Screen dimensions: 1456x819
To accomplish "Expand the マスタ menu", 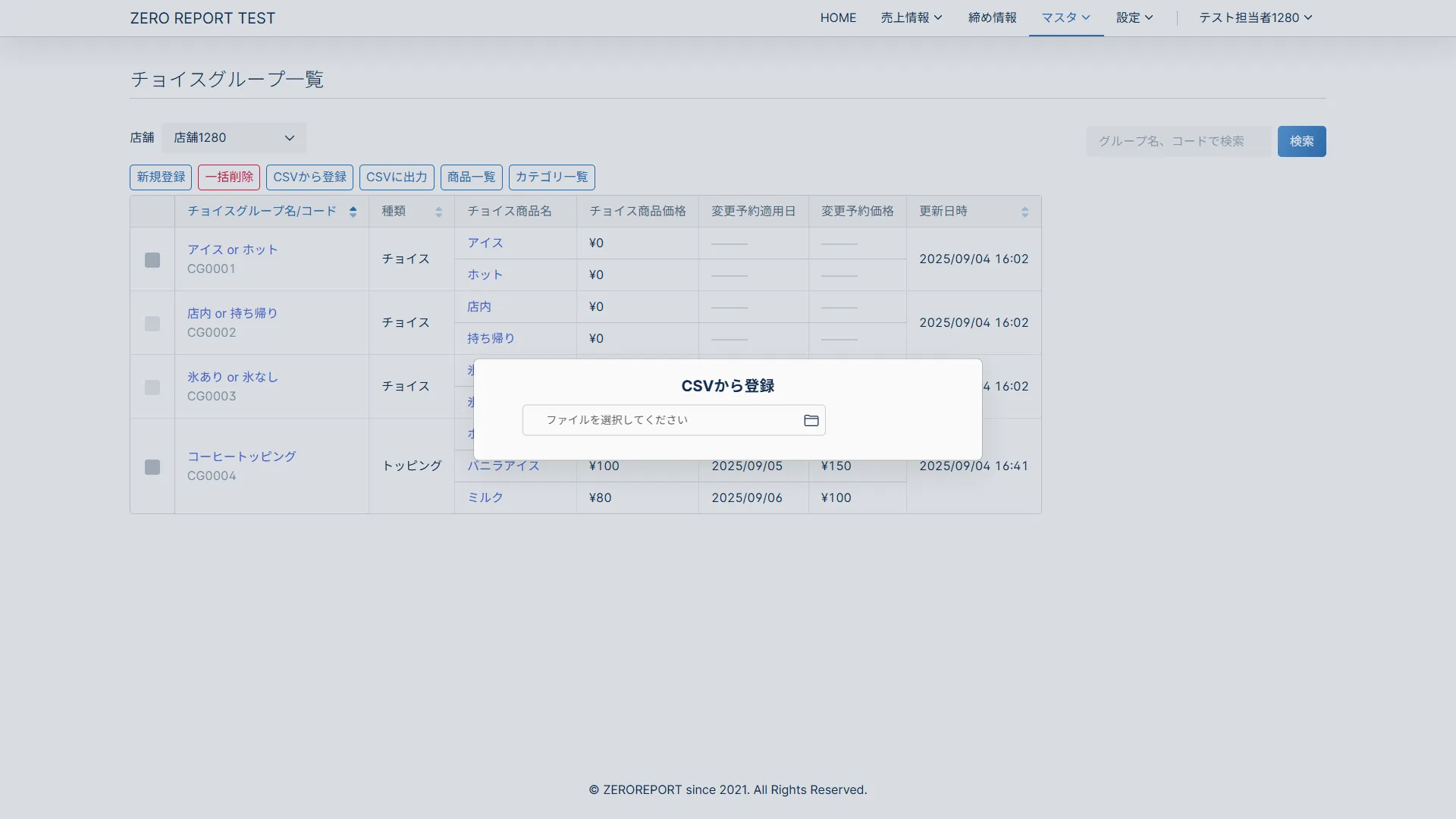I will point(1065,17).
